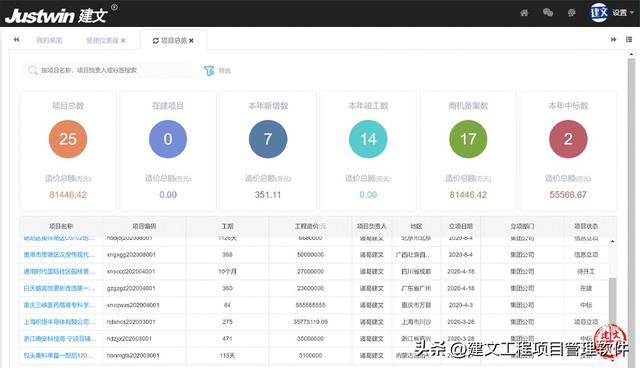Sort by 项目负责人 column header
The image size is (640, 368).
371,226
